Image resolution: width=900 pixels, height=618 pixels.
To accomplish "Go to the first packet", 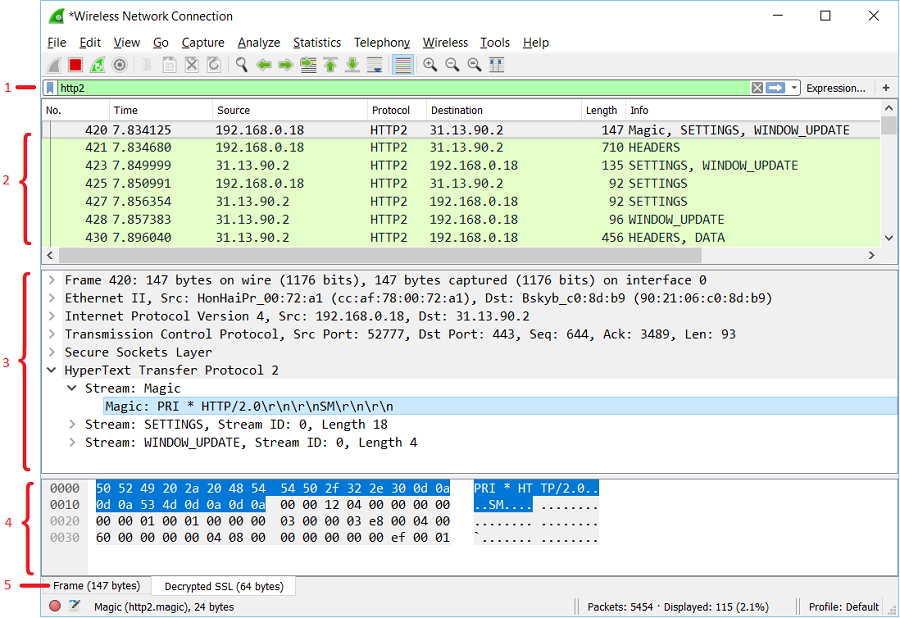I will (x=331, y=64).
